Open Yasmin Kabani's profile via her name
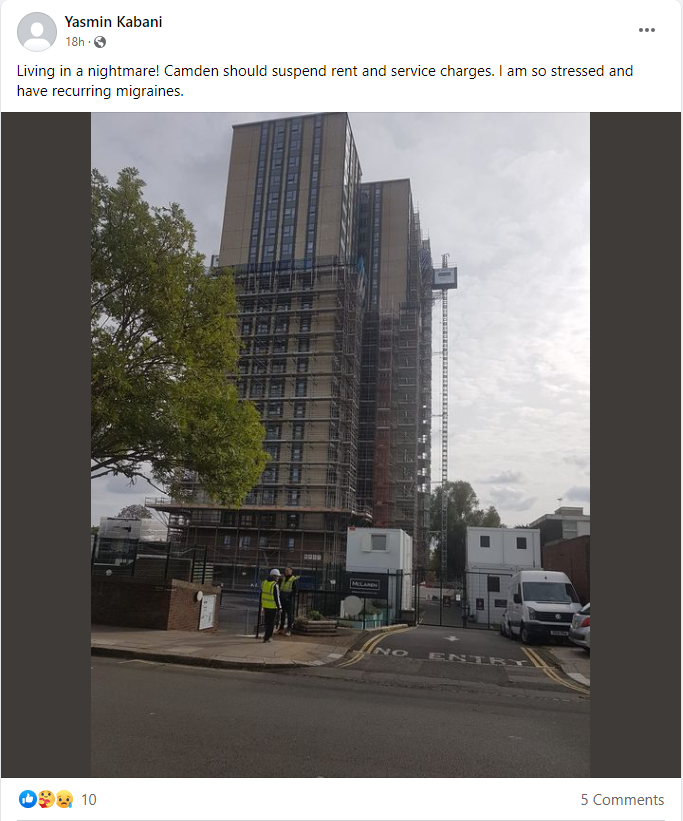Image resolution: width=683 pixels, height=821 pixels. [113, 22]
